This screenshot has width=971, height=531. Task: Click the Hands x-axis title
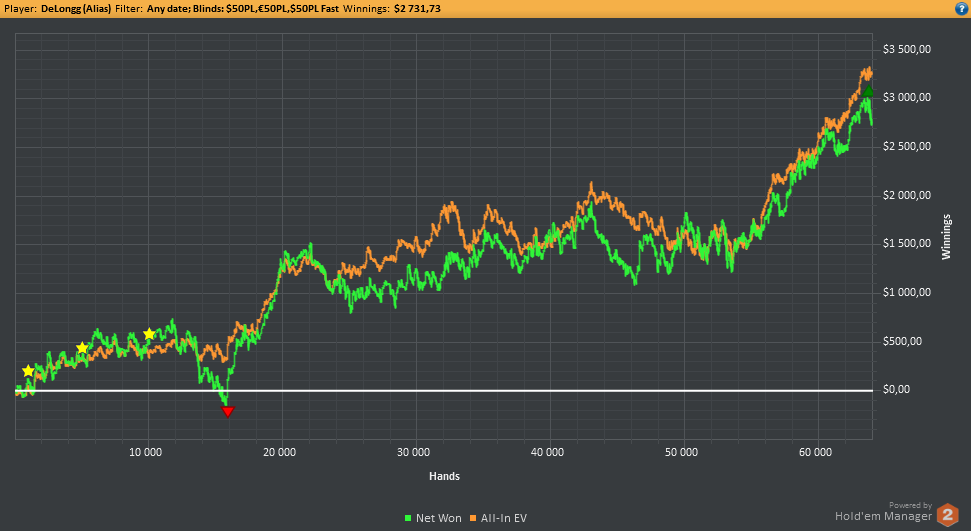[x=445, y=476]
